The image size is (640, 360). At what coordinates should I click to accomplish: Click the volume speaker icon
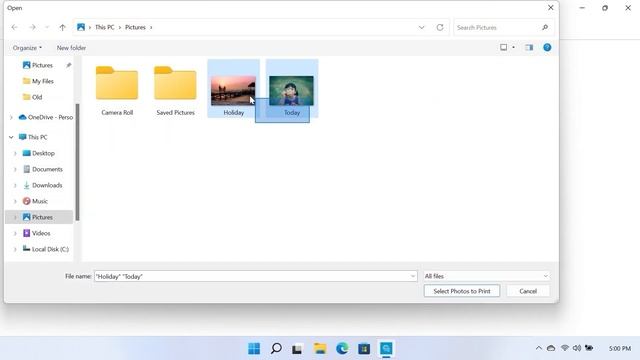(x=577, y=348)
